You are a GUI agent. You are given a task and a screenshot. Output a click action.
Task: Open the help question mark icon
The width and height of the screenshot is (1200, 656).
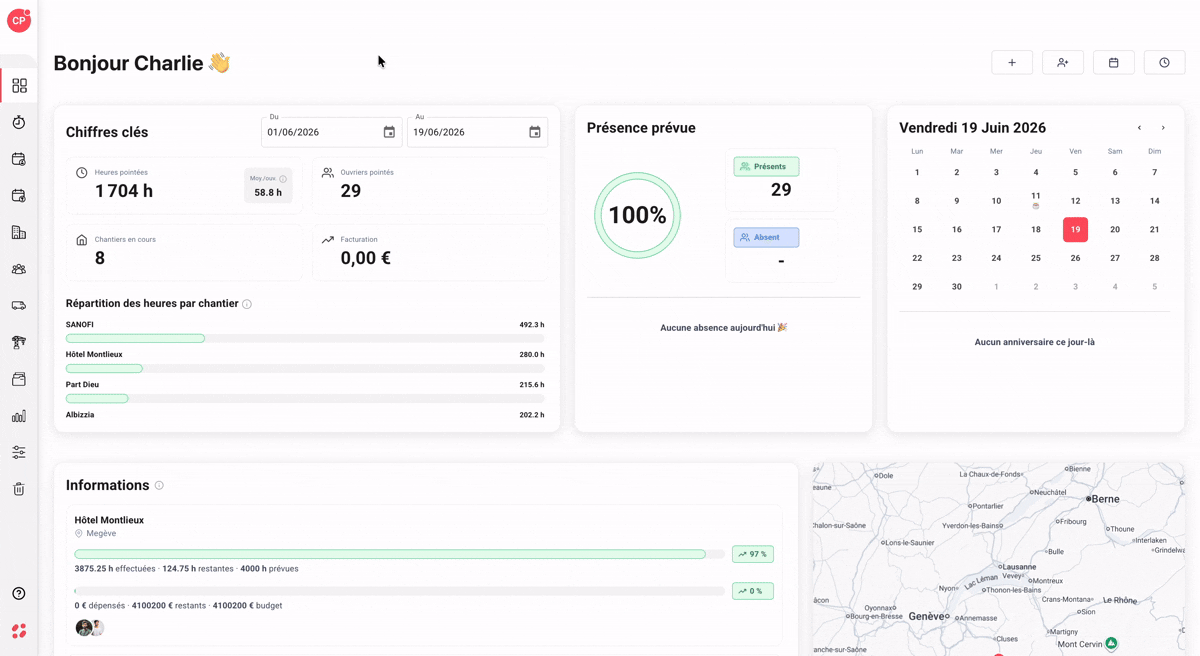pos(19,594)
